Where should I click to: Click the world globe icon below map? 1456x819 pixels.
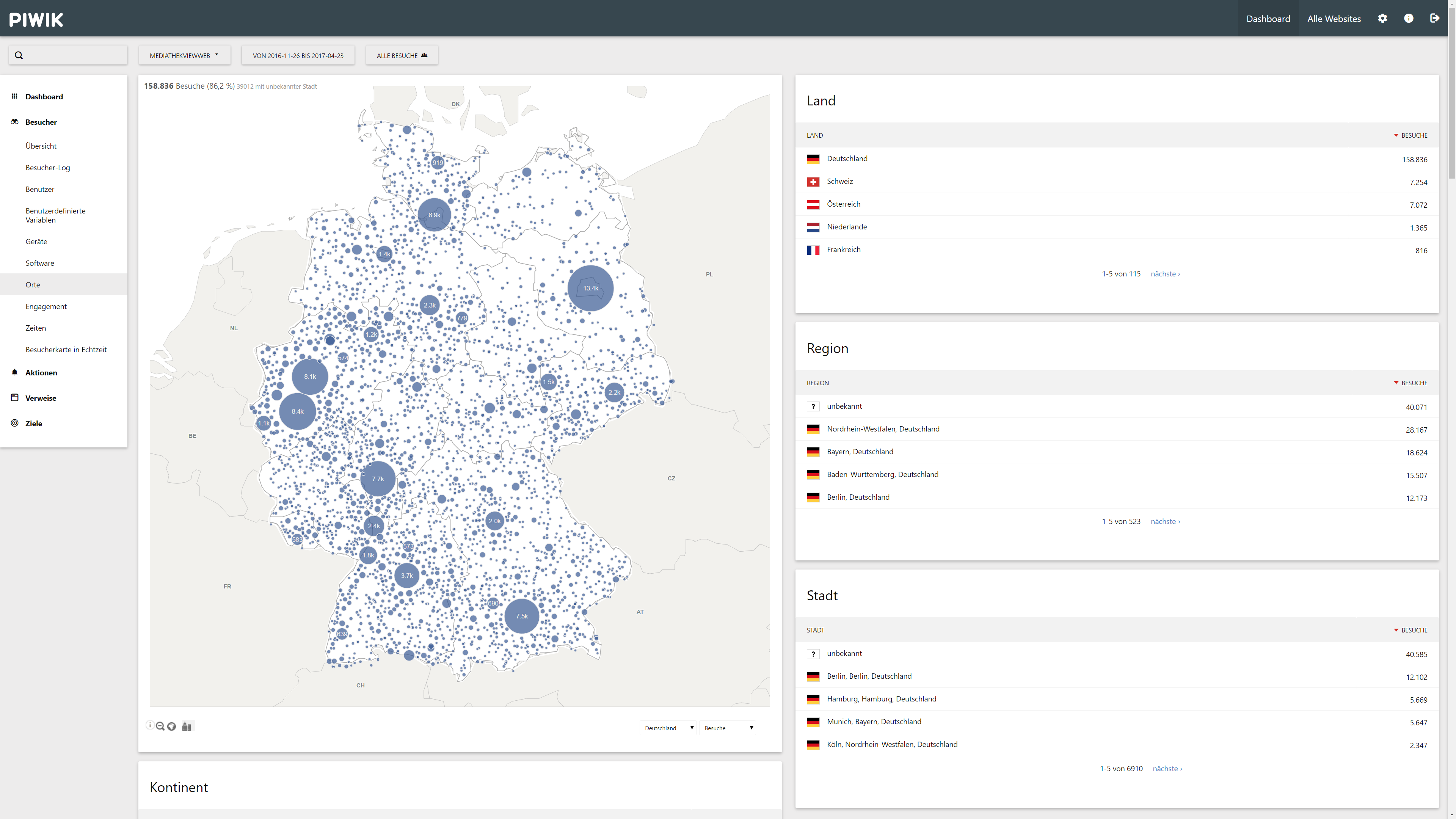coord(171,726)
